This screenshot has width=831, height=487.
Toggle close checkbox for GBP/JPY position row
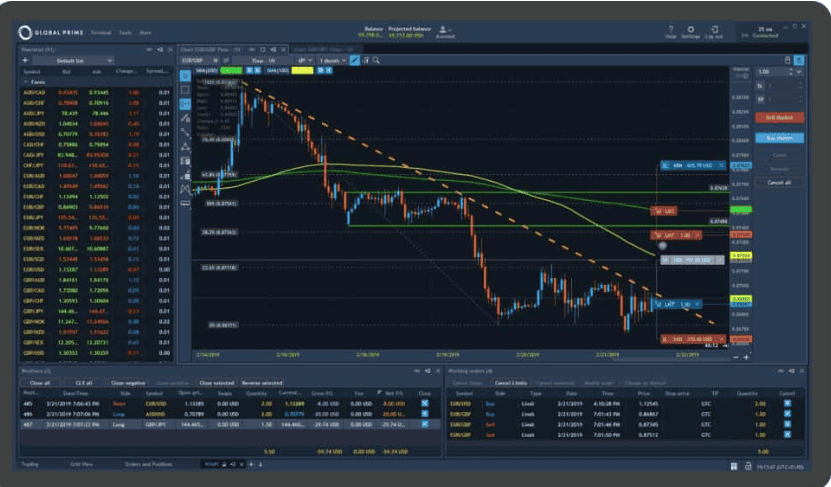point(424,424)
